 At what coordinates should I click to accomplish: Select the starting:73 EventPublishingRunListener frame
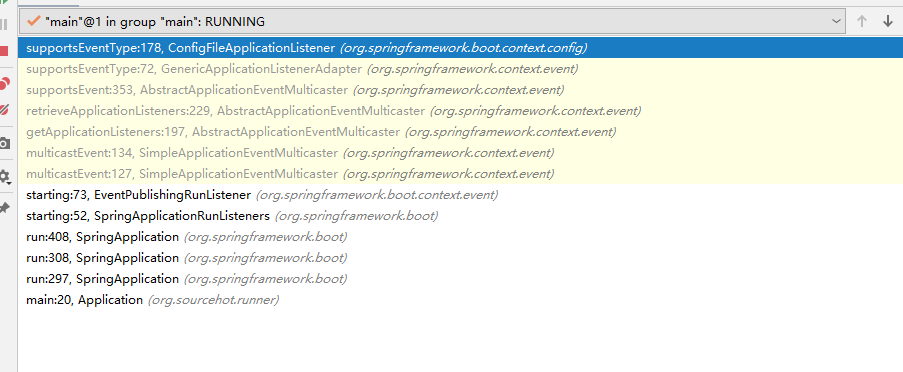(x=460, y=195)
